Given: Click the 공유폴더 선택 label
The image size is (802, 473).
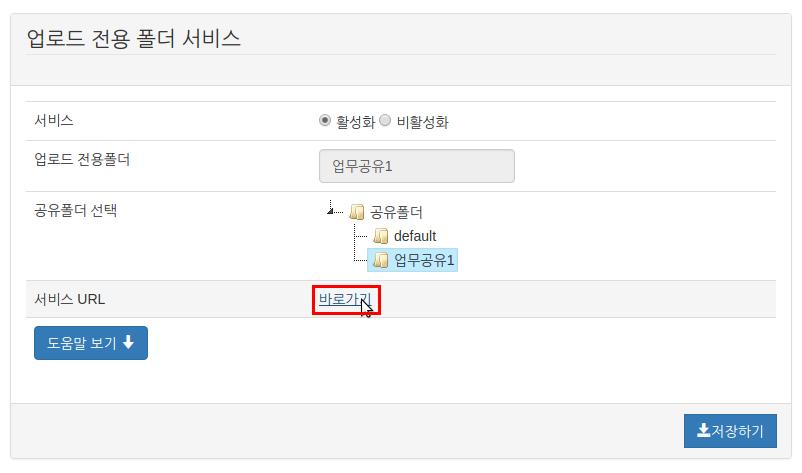Looking at the screenshot, I should coord(76,210).
